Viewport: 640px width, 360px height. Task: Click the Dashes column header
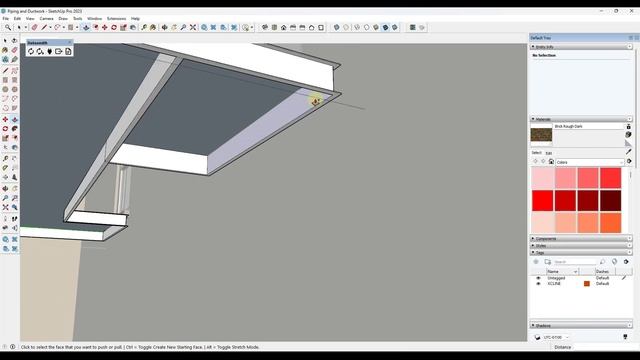click(x=602, y=271)
